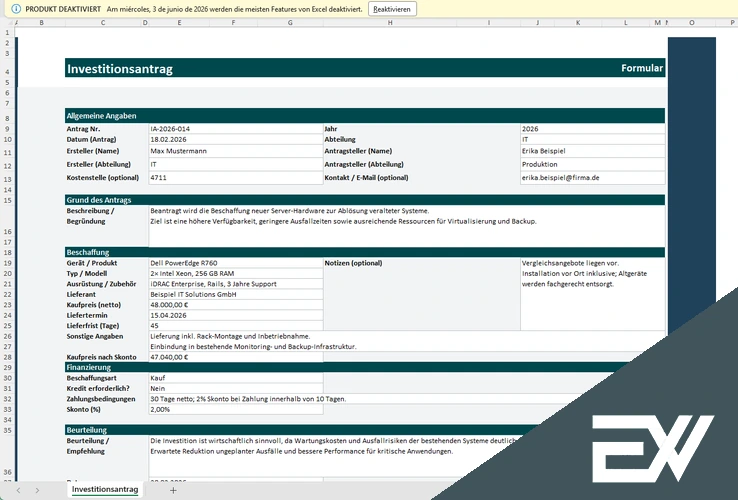Select the Allgemeine Angaben section header
Image resolution: width=738 pixels, height=500 pixels.
365,115
